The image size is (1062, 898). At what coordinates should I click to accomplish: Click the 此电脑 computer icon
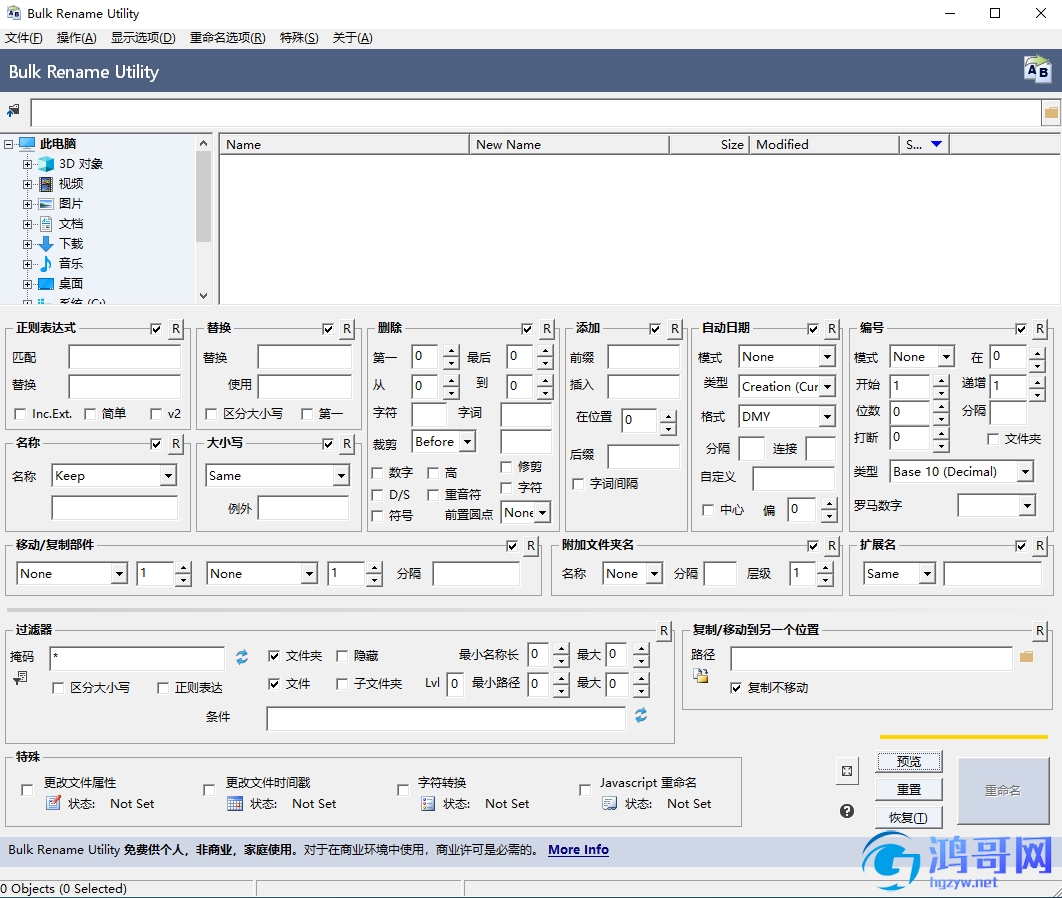27,144
